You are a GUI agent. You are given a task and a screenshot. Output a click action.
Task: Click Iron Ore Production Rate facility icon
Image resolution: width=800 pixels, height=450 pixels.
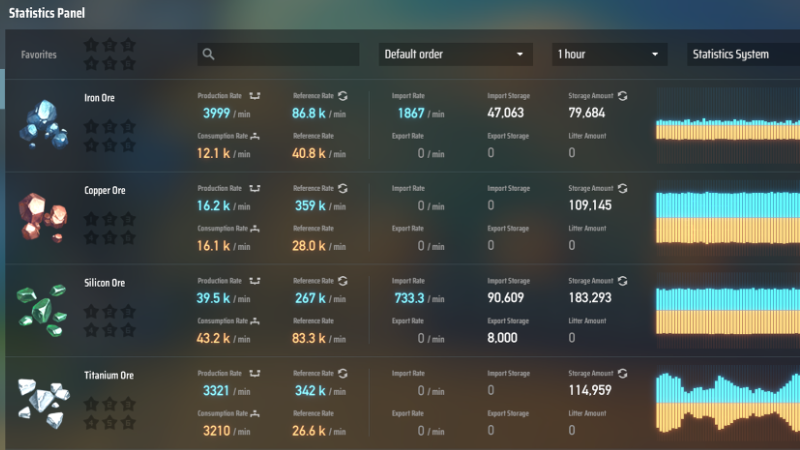(x=255, y=96)
